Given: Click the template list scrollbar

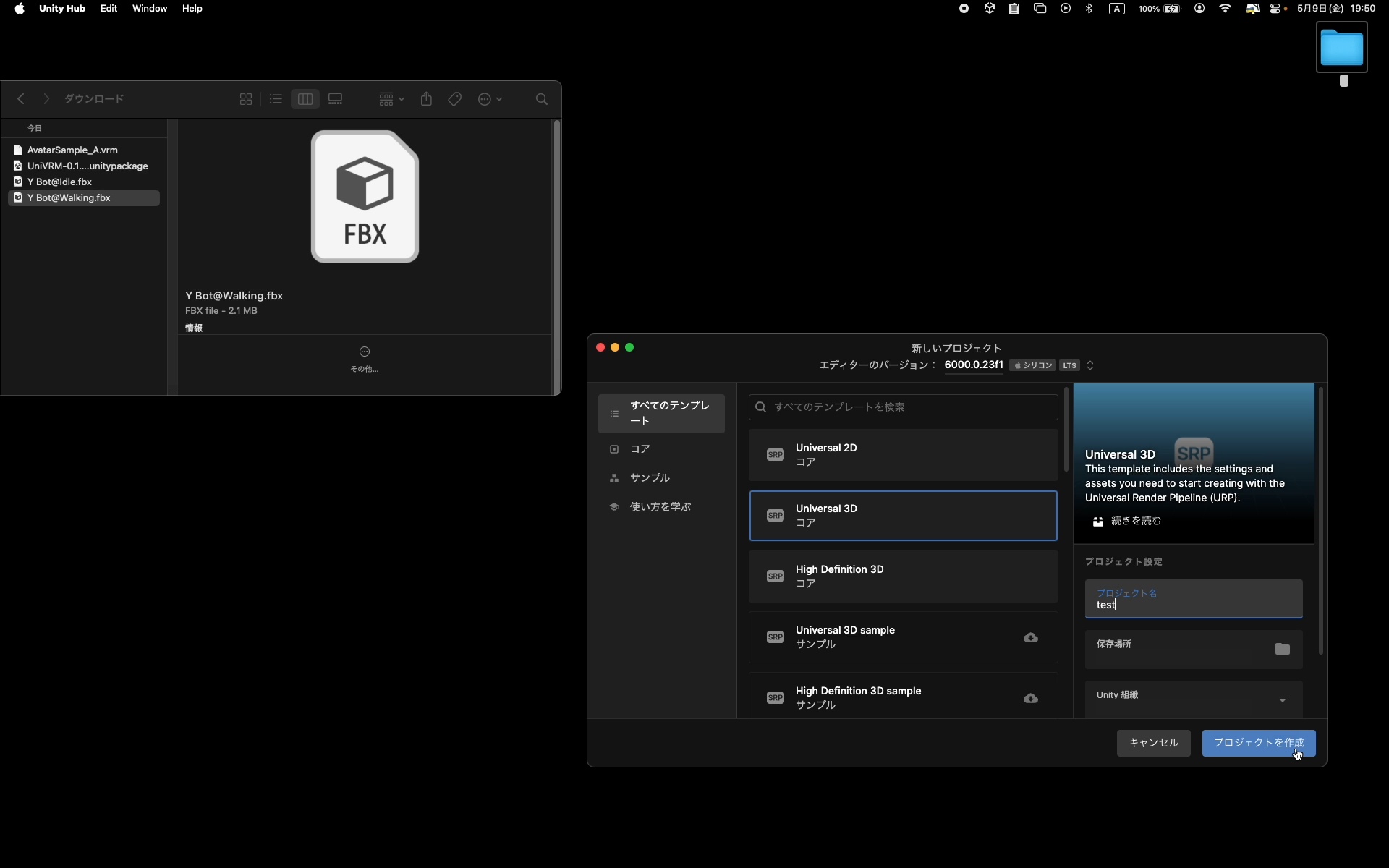Looking at the screenshot, I should click(1066, 430).
